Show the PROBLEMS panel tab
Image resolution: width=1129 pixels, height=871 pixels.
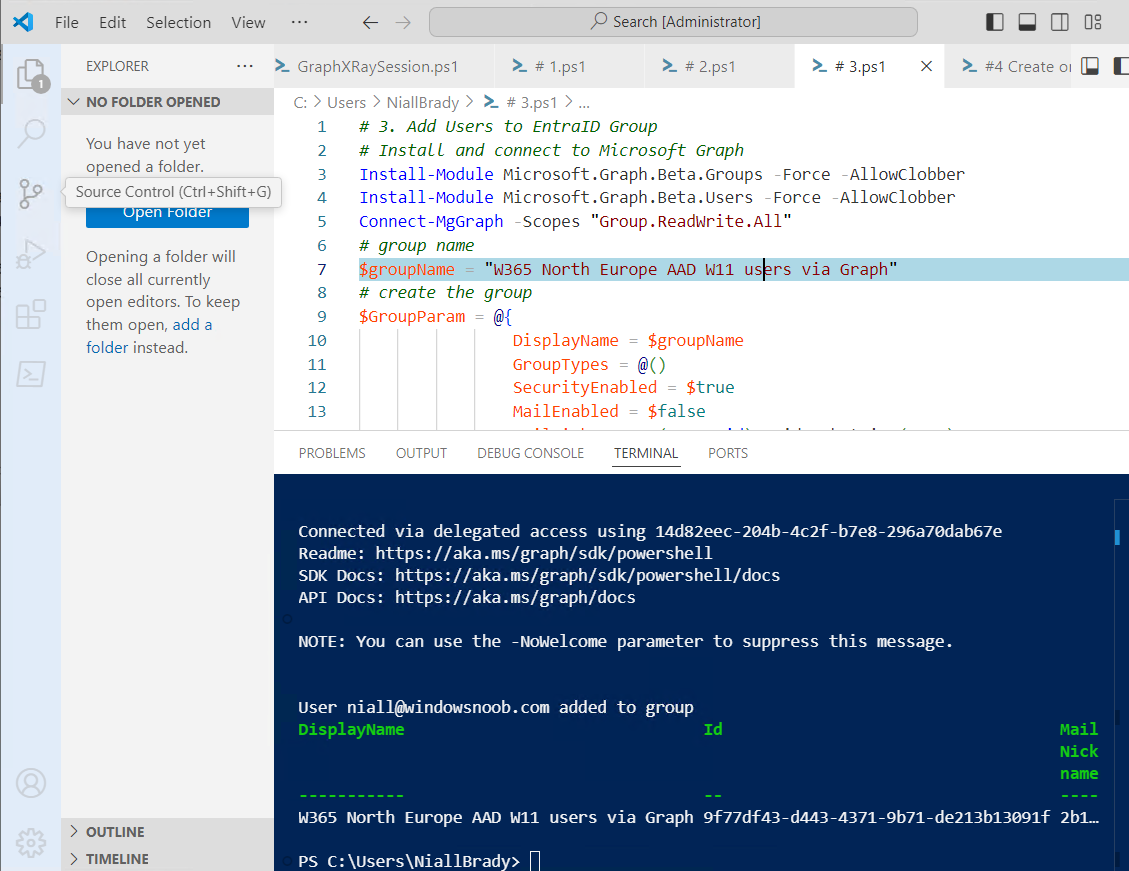click(x=332, y=453)
